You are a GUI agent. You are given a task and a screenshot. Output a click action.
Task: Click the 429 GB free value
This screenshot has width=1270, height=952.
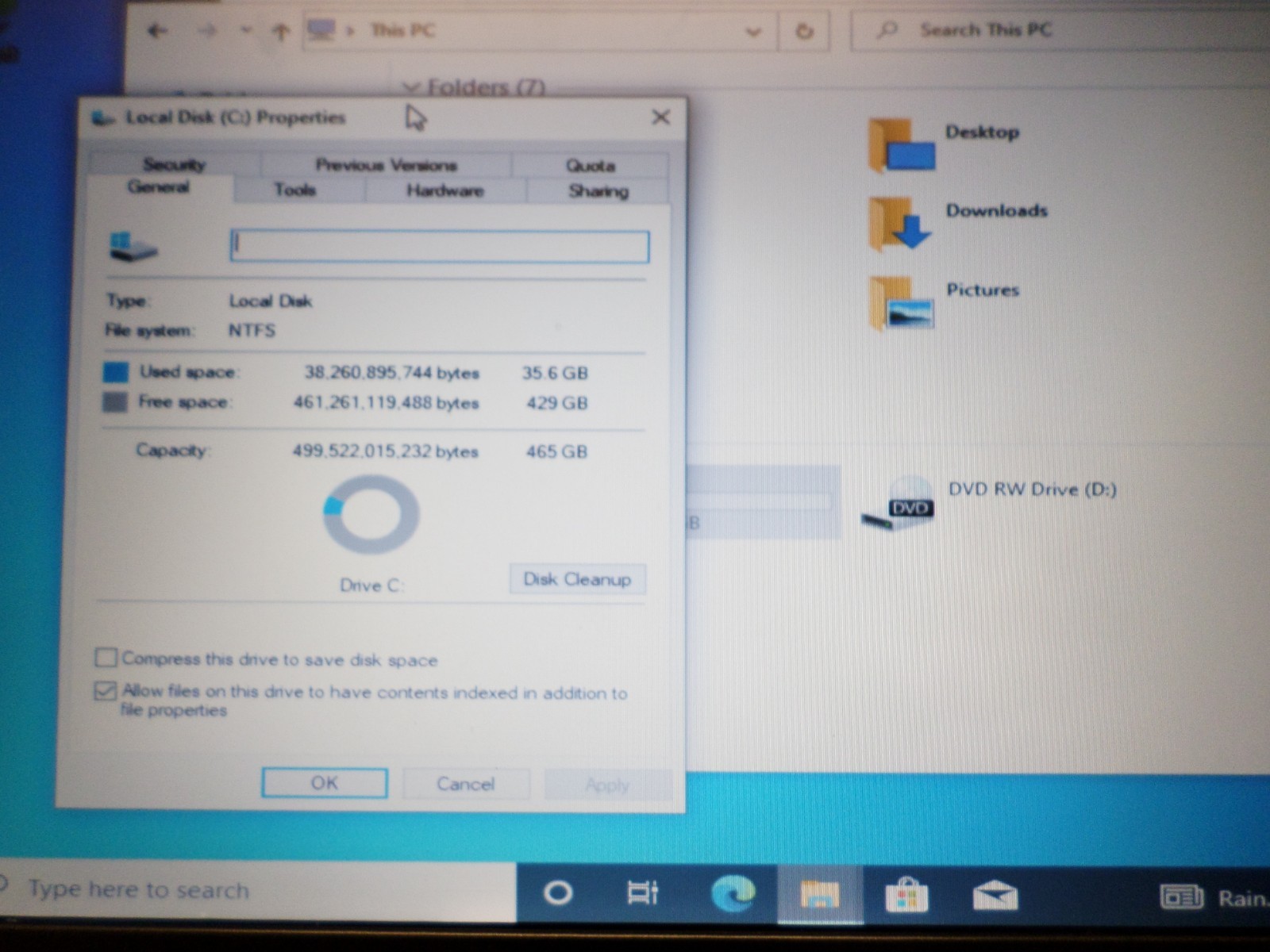[557, 403]
